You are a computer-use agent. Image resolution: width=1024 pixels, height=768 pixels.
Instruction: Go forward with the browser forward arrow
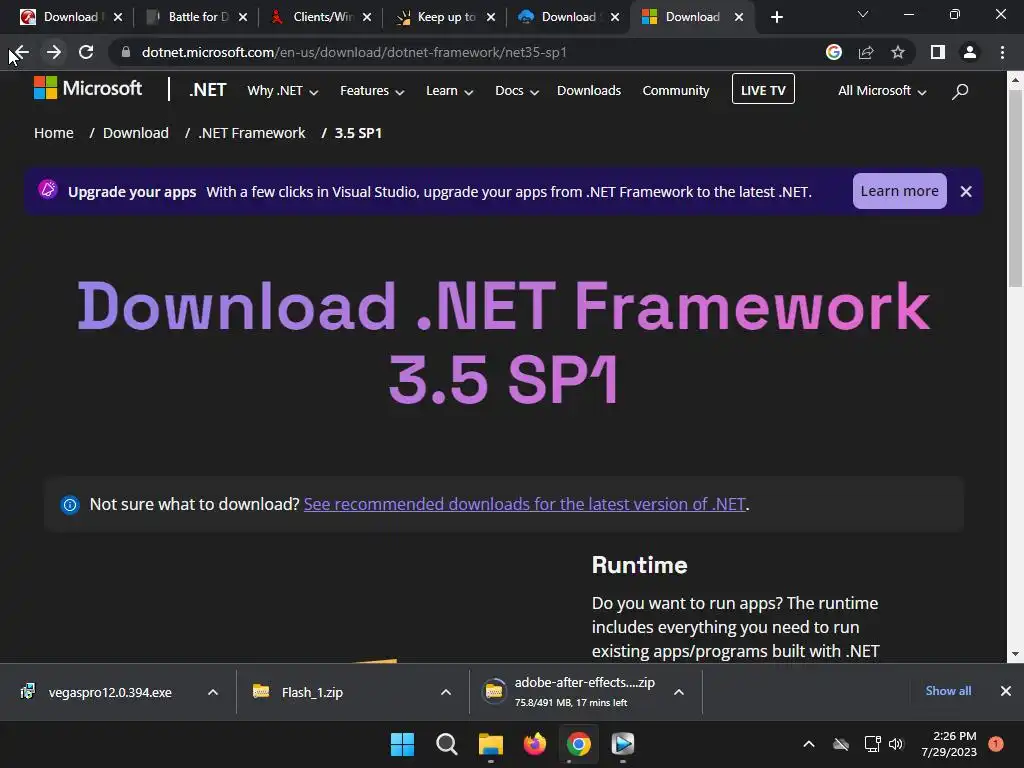54,52
